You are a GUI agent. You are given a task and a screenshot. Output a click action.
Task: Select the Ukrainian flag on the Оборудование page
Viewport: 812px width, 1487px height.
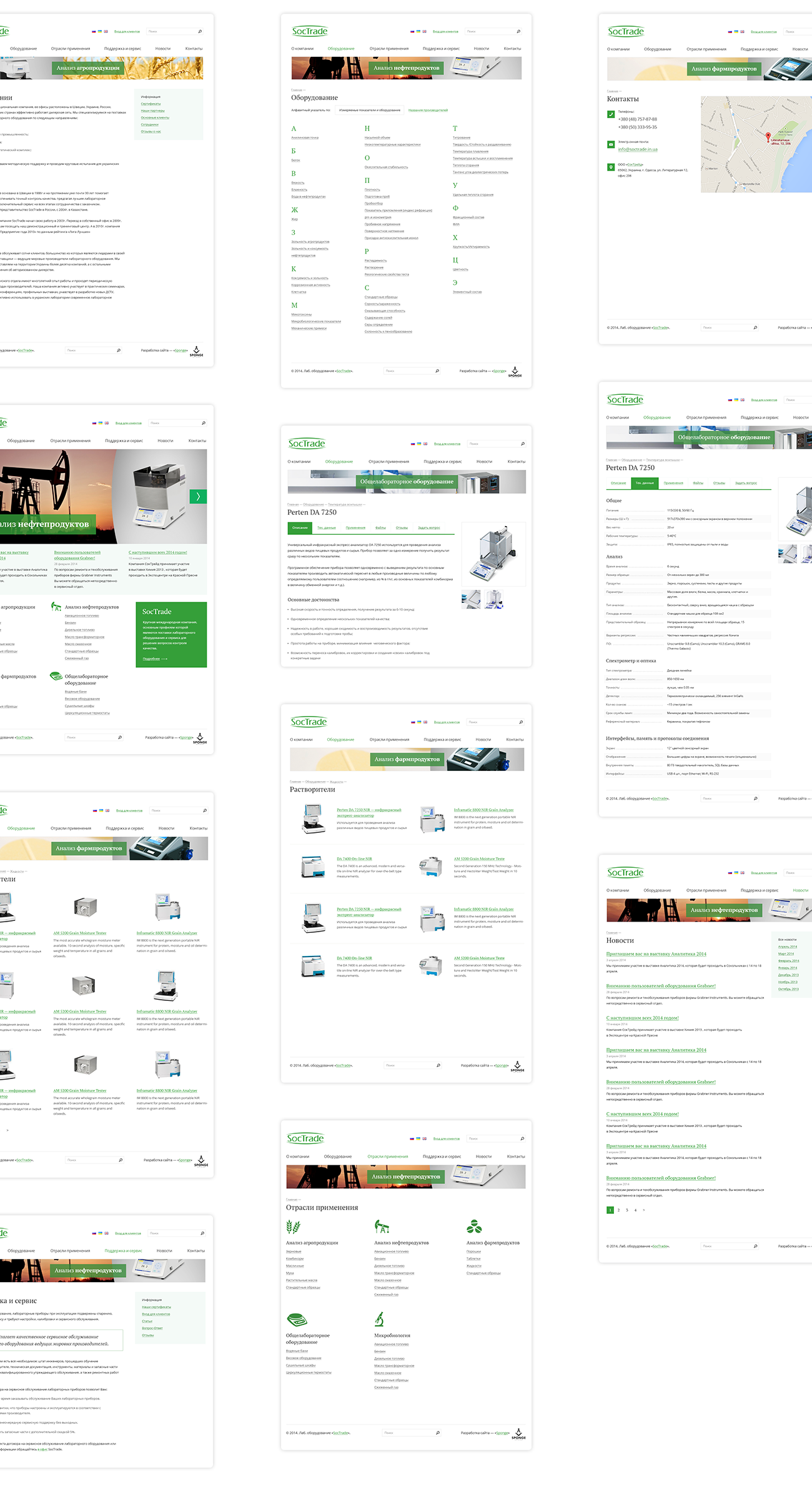[x=418, y=31]
